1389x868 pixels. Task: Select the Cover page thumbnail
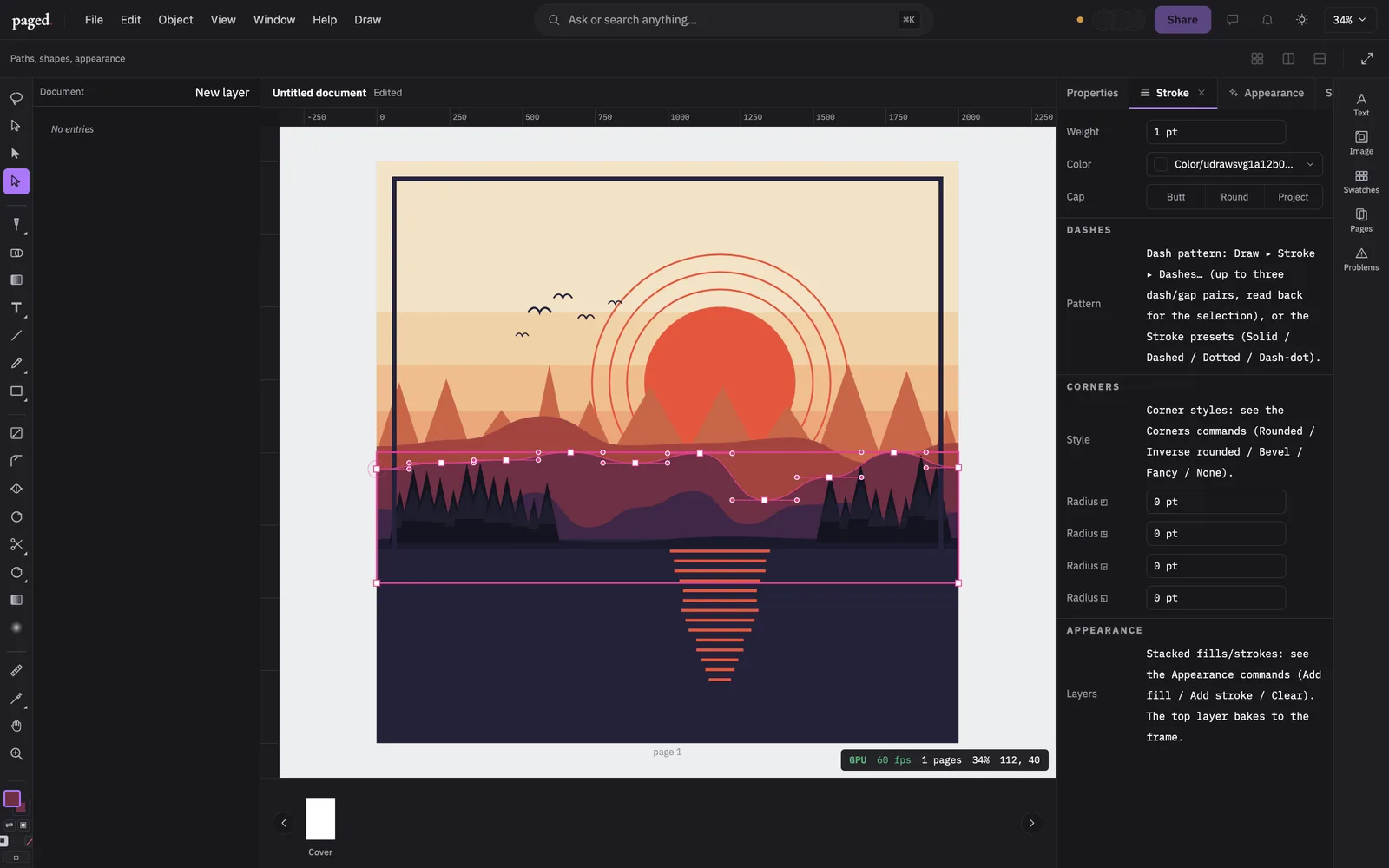pos(320,819)
